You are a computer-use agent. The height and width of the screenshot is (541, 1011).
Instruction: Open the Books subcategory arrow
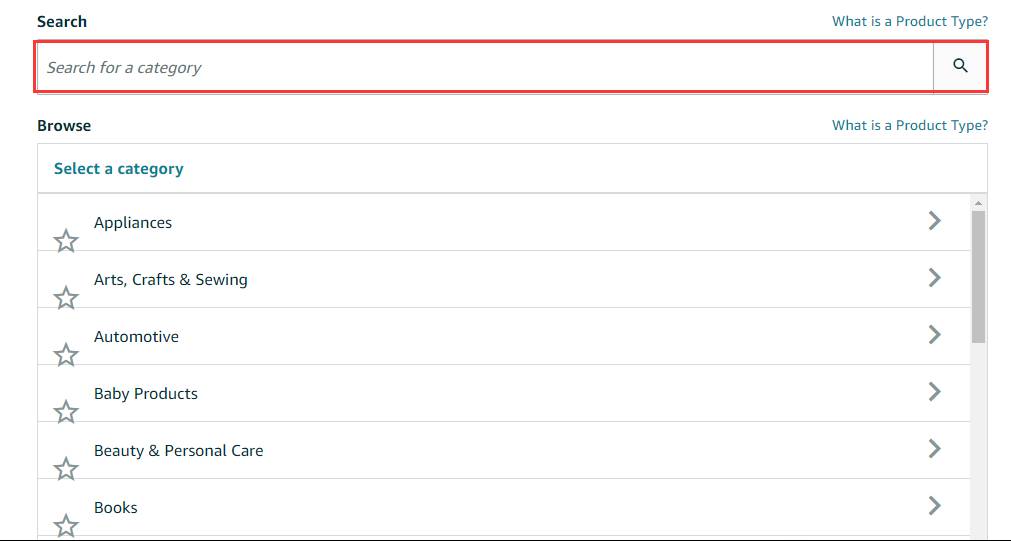(934, 505)
